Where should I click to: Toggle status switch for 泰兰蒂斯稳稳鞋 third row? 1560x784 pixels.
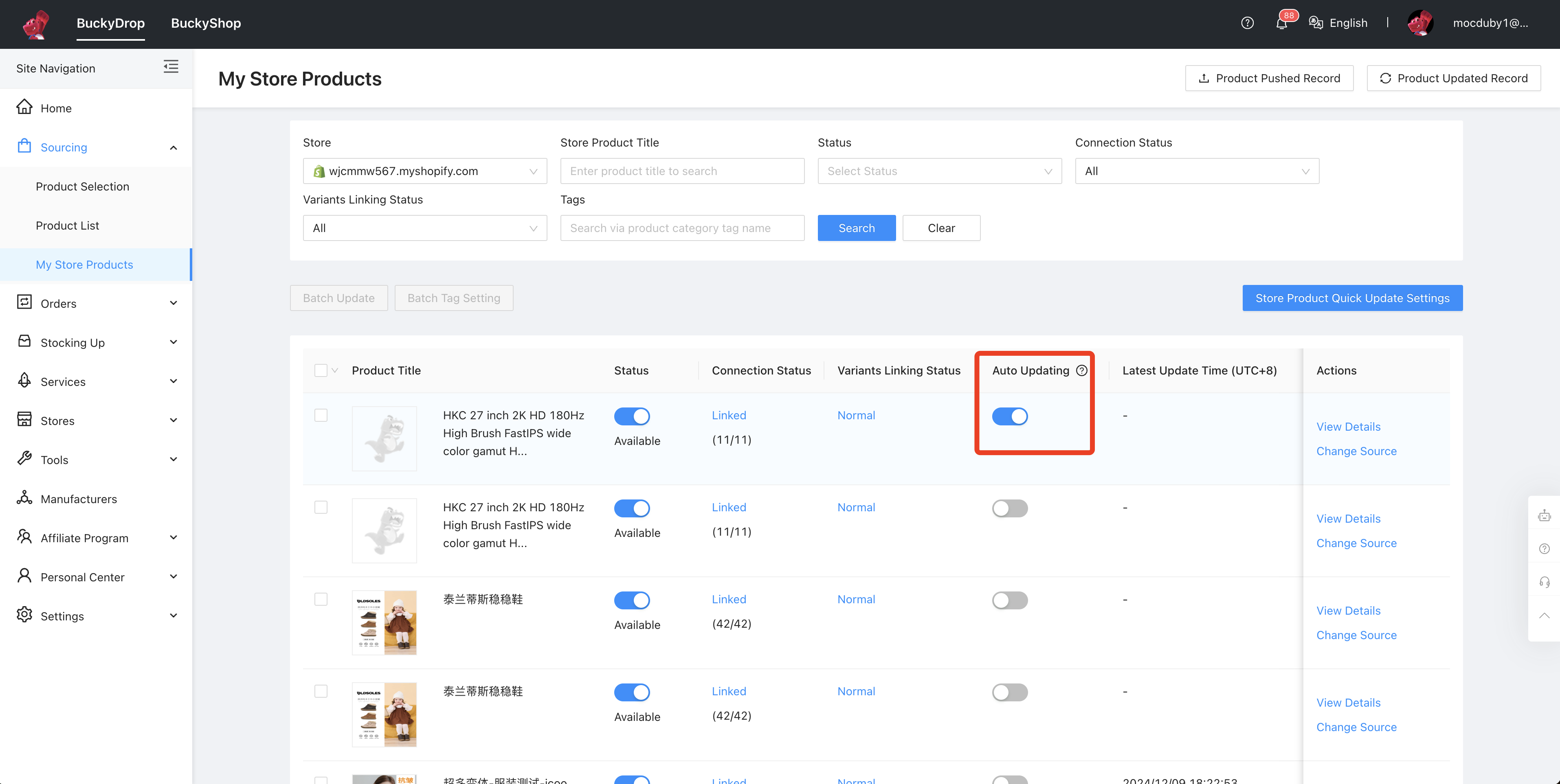[x=631, y=599]
